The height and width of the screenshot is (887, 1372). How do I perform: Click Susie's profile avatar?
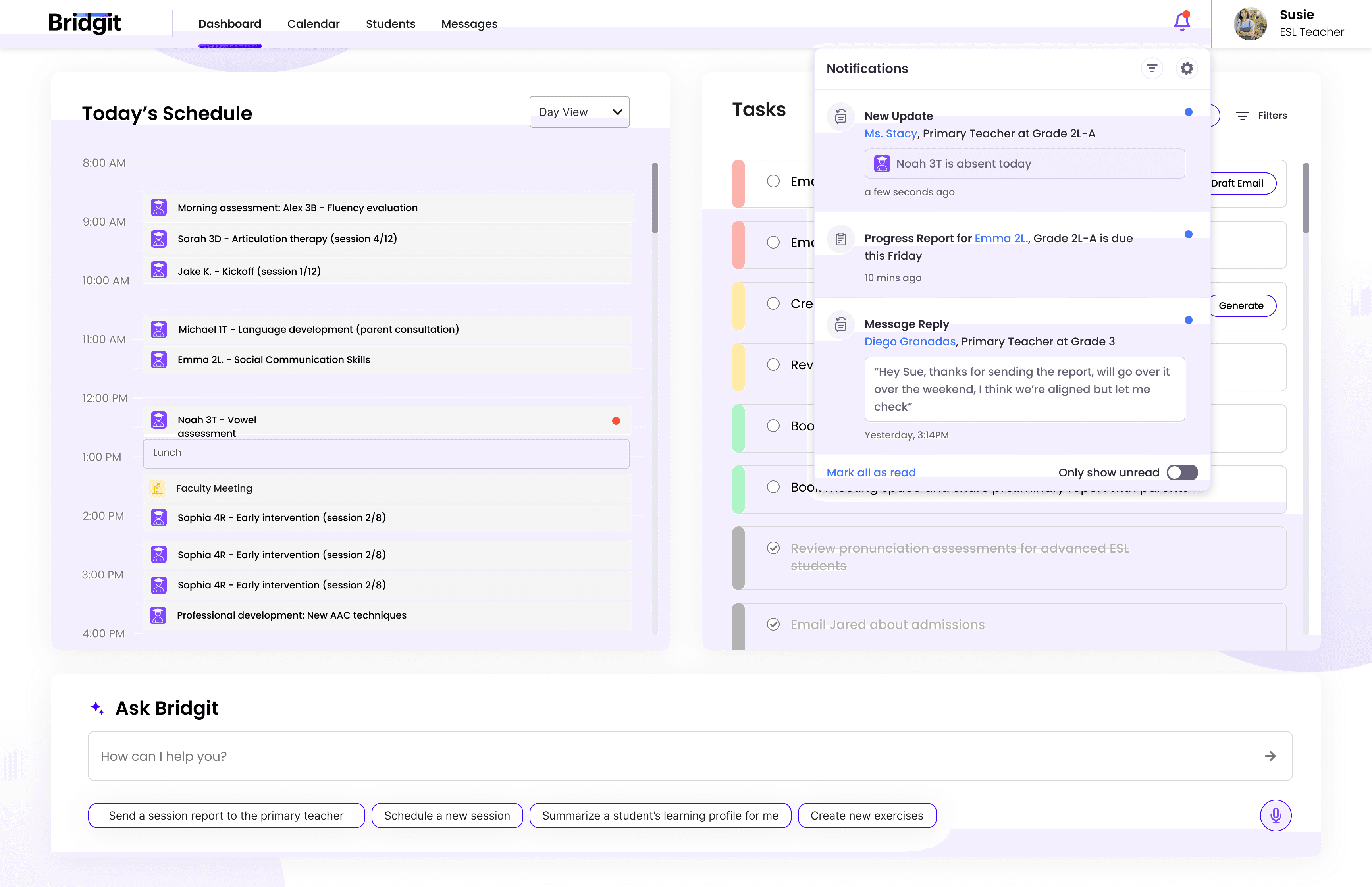tap(1250, 23)
